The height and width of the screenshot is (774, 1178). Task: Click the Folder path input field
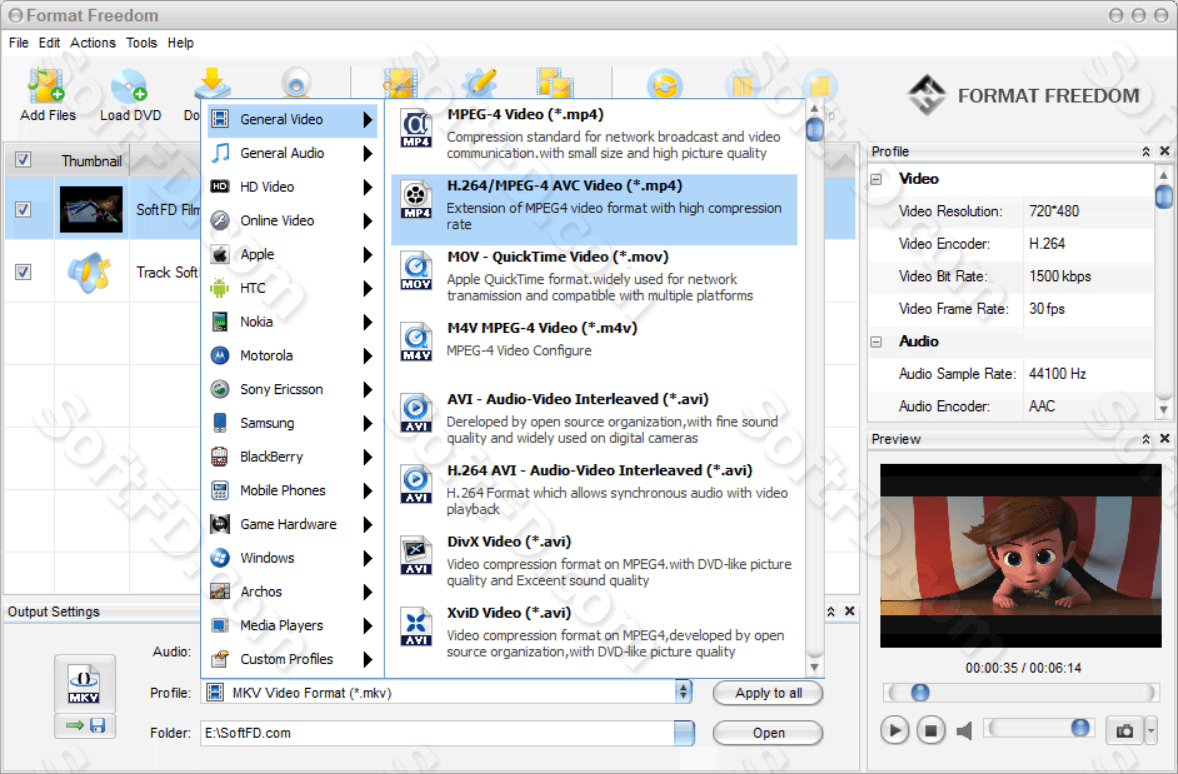(x=437, y=733)
